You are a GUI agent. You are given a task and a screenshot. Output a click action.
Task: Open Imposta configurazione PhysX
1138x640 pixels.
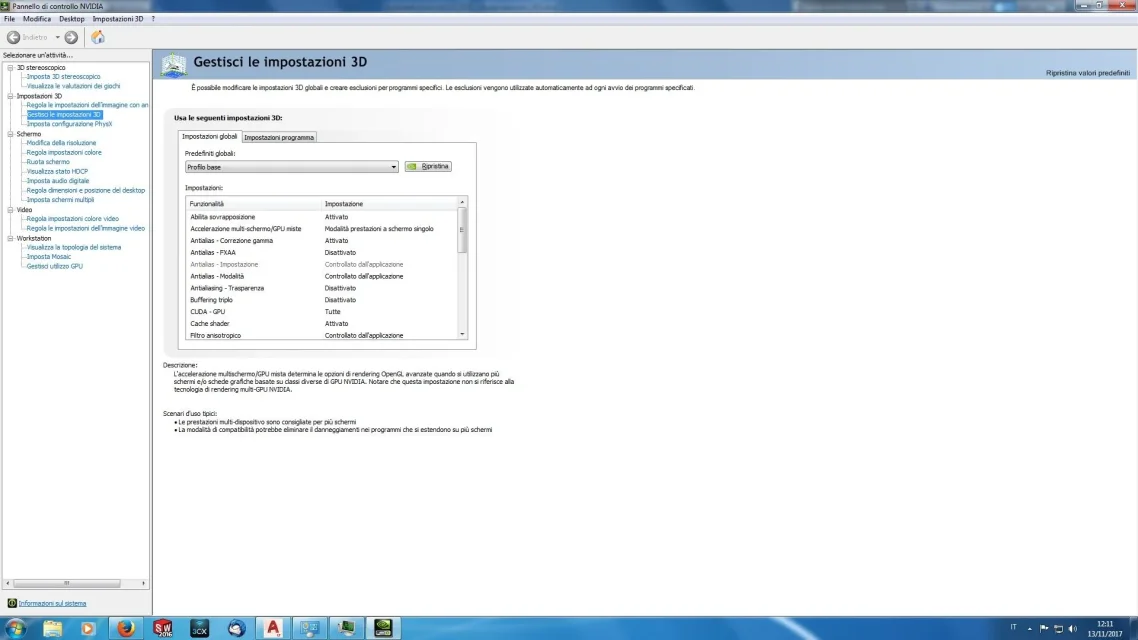point(70,124)
